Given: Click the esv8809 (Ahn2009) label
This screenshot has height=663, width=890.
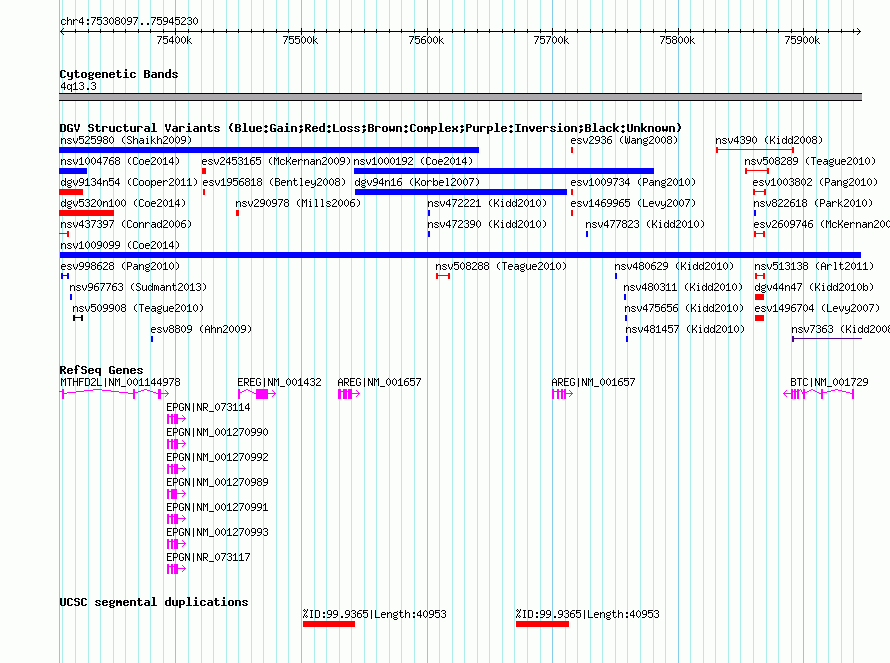Looking at the screenshot, I should 201,329.
